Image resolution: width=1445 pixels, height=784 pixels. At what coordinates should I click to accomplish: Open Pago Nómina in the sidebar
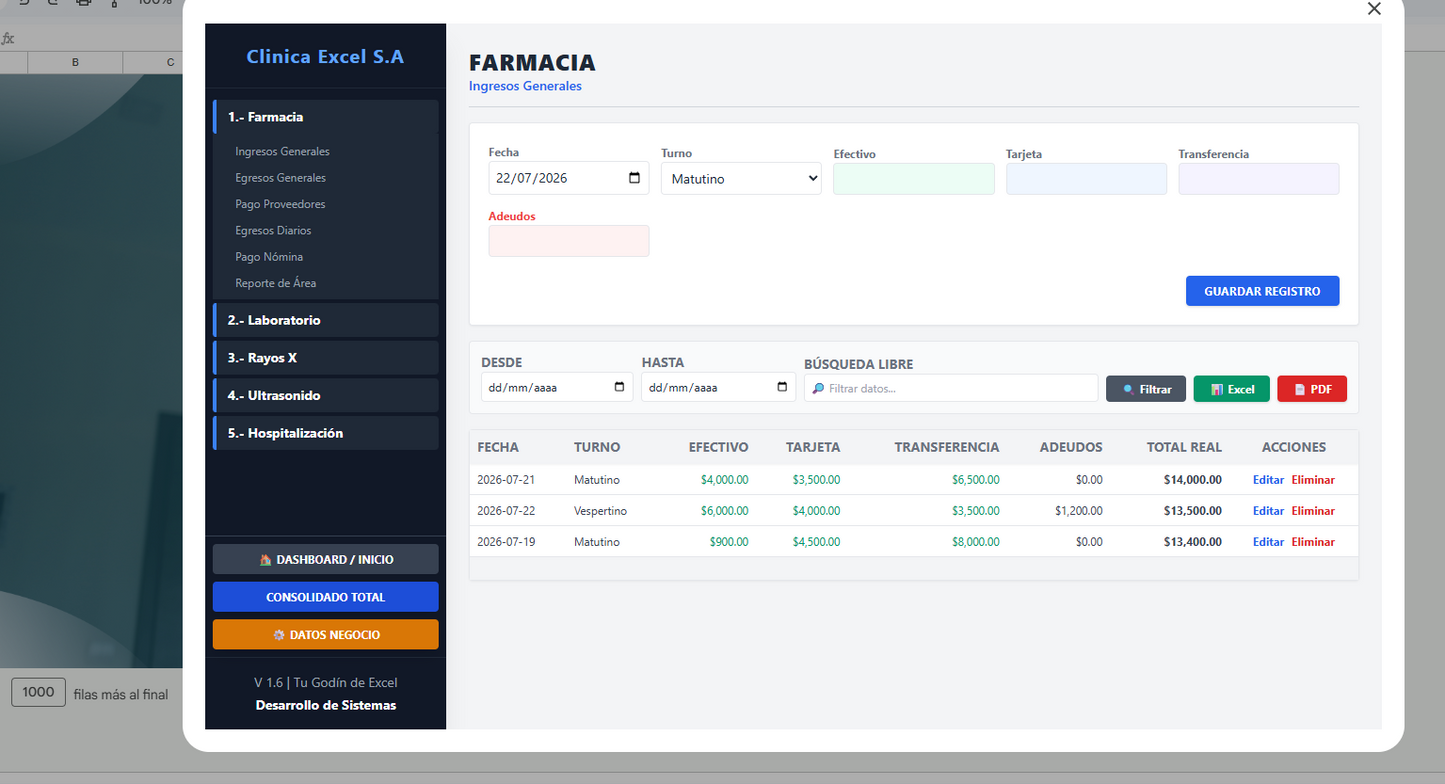click(x=269, y=257)
